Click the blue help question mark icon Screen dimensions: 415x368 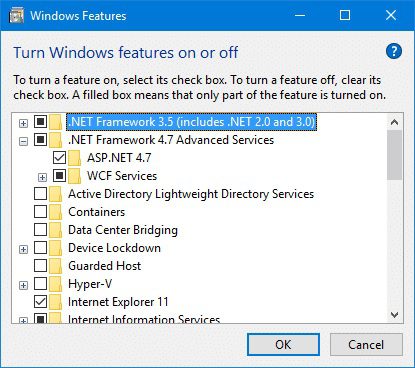[x=394, y=52]
